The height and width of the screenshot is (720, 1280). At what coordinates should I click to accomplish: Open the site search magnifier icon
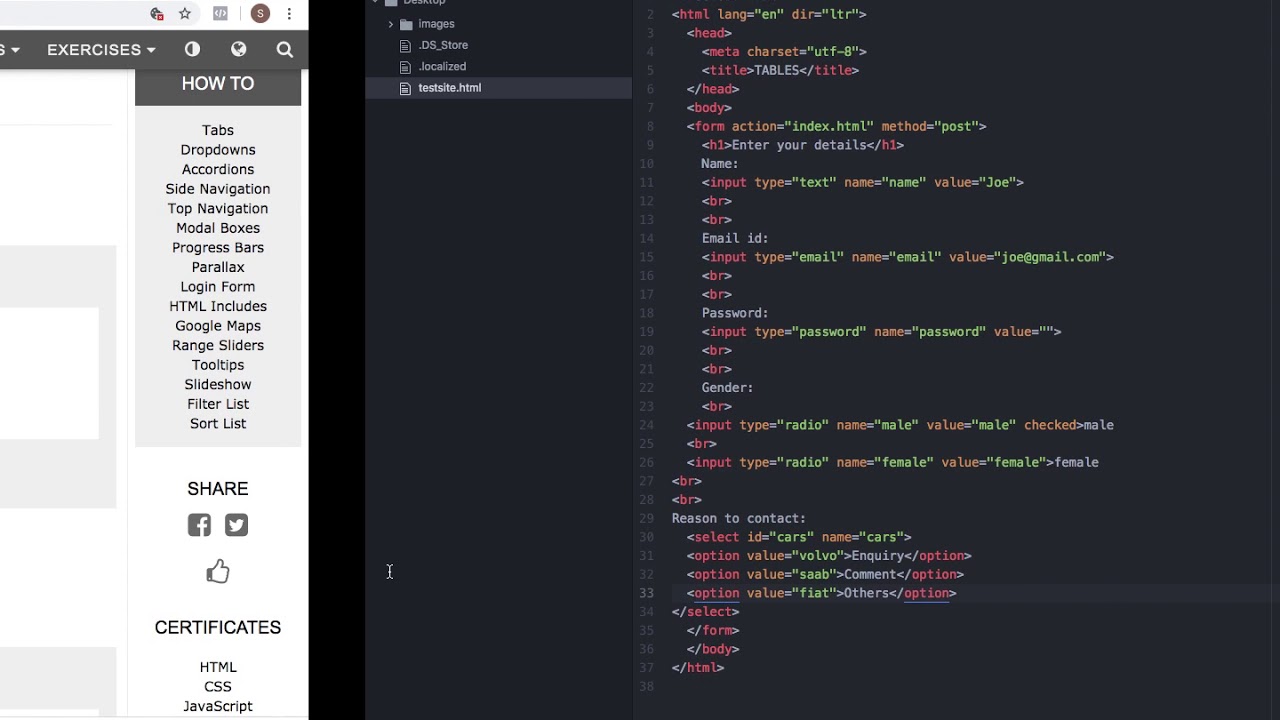285,49
